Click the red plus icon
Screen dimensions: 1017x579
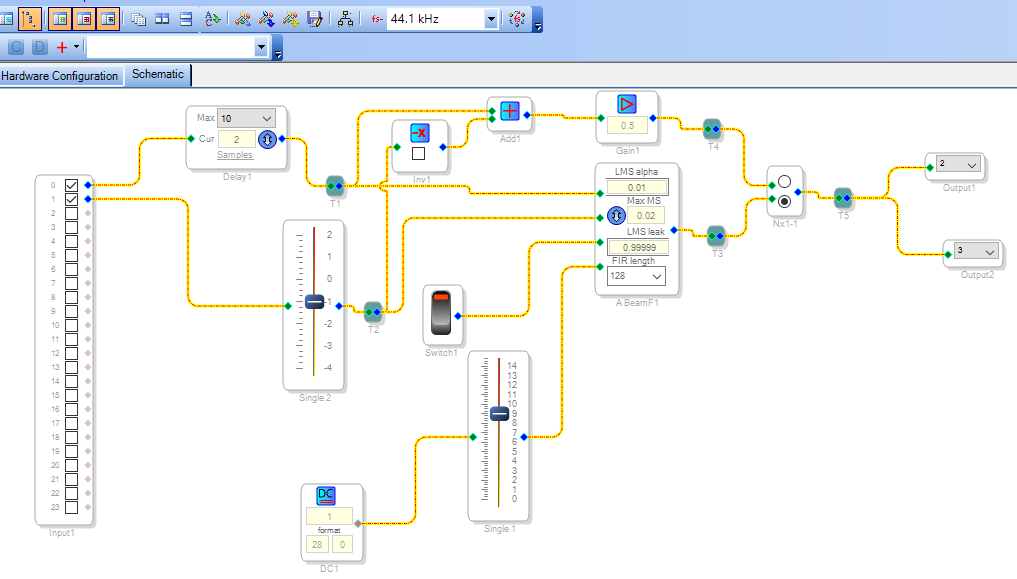click(62, 47)
